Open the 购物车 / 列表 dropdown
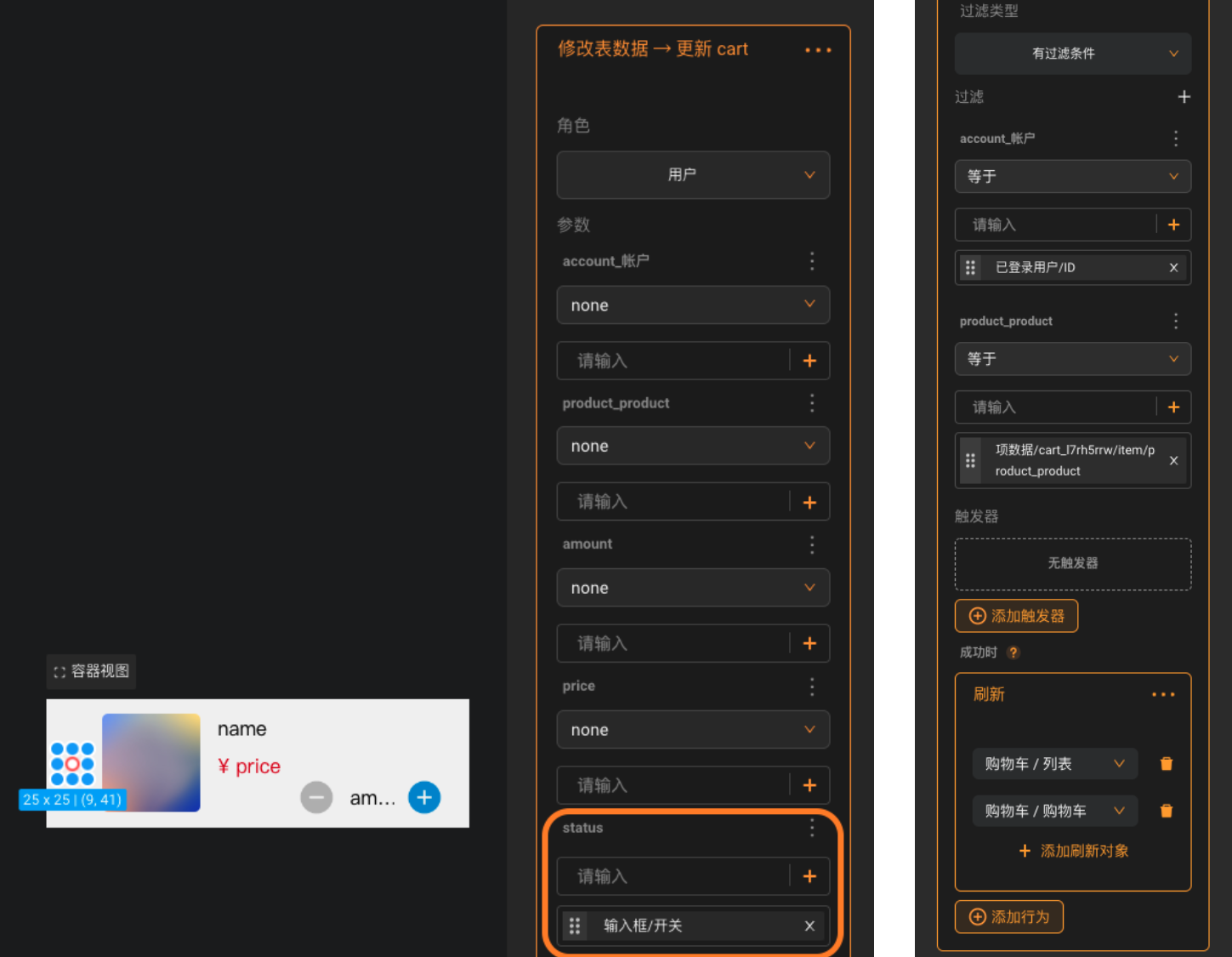Viewport: 1232px width, 957px height. pos(1055,764)
